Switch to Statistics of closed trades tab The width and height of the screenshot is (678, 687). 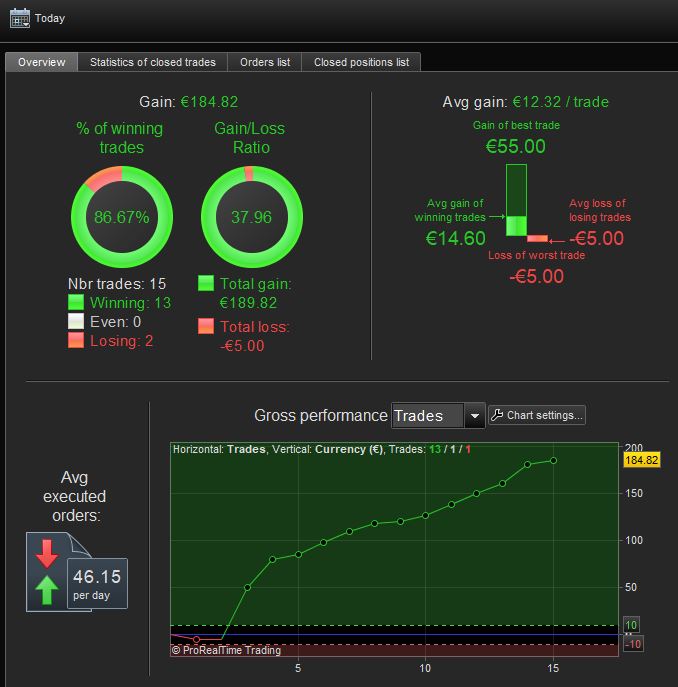pos(153,62)
